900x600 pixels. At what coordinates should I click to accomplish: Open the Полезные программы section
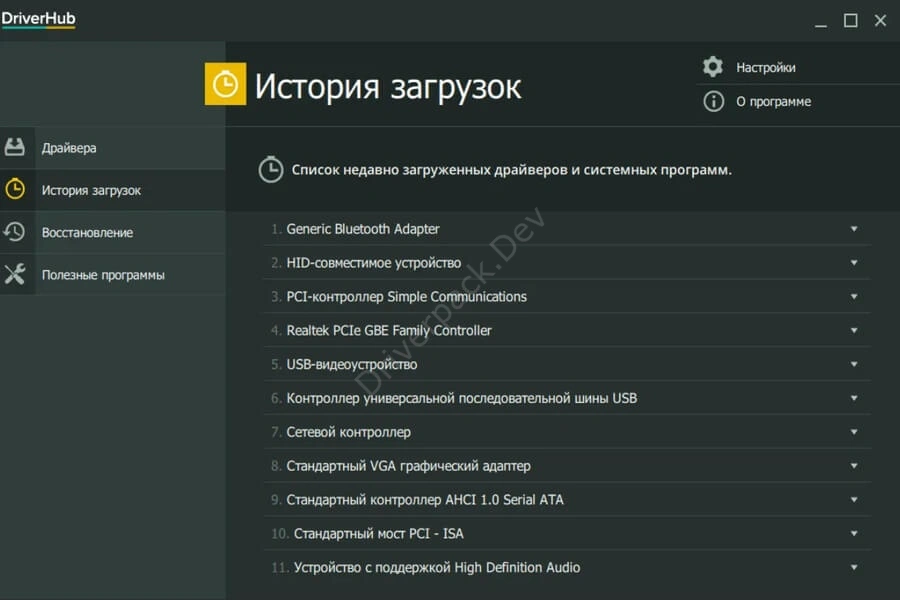[x=103, y=275]
